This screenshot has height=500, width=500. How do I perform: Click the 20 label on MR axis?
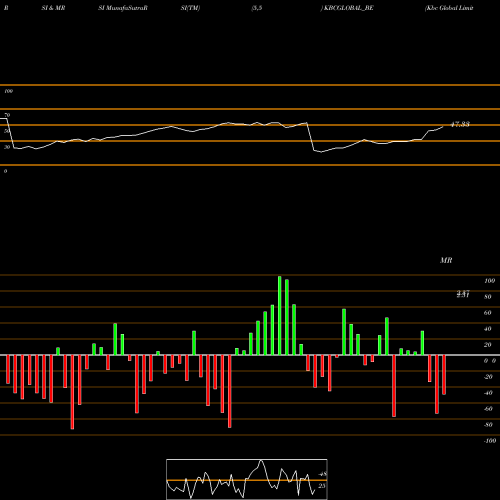(488, 345)
